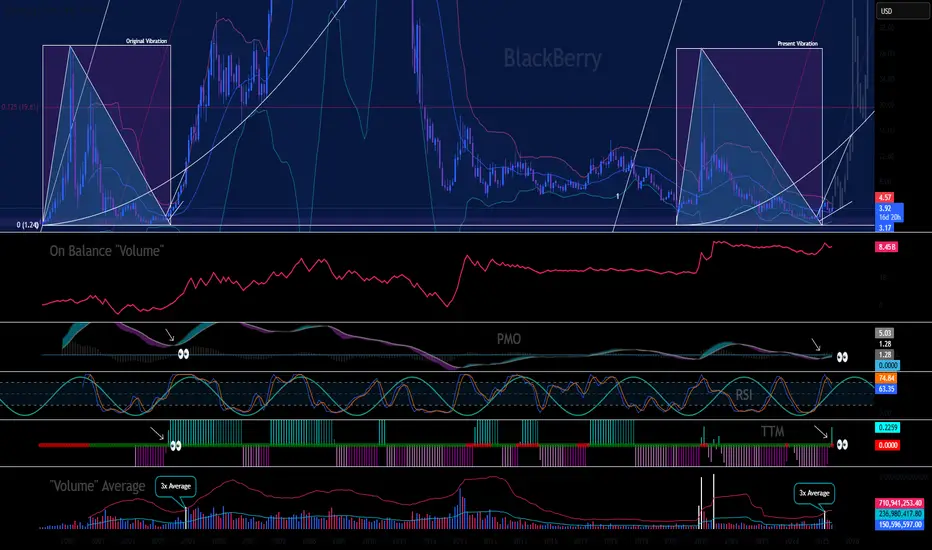Select the TTM indicator label
This screenshot has height=550, width=932.
click(x=772, y=432)
